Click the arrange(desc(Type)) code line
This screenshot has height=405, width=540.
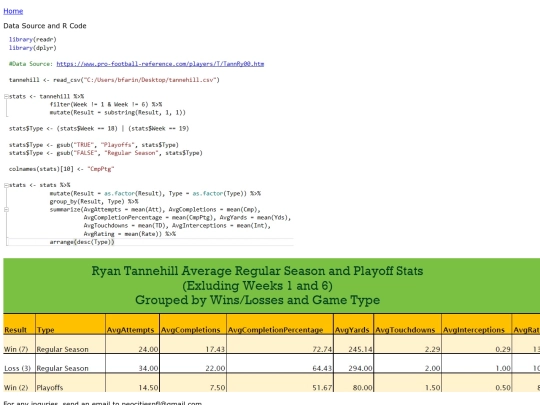click(82, 242)
